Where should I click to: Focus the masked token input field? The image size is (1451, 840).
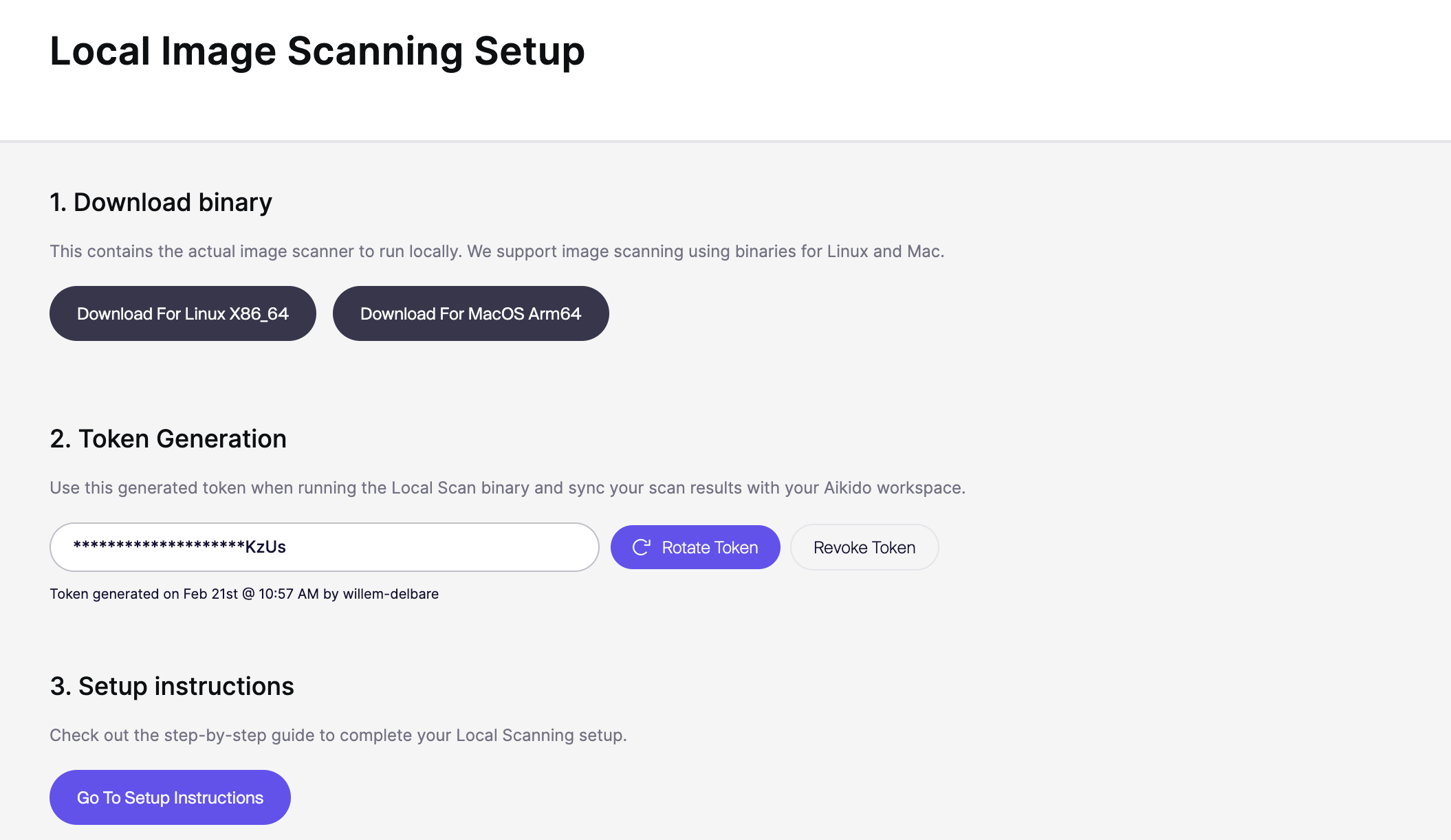(325, 547)
